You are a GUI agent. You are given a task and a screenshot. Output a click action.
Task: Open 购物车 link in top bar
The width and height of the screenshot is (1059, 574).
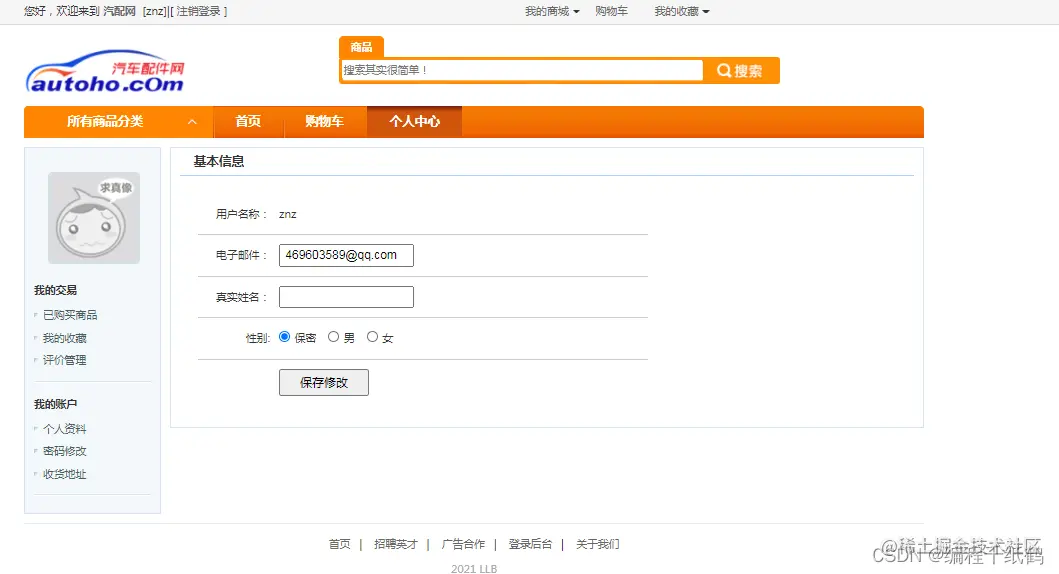click(x=611, y=11)
